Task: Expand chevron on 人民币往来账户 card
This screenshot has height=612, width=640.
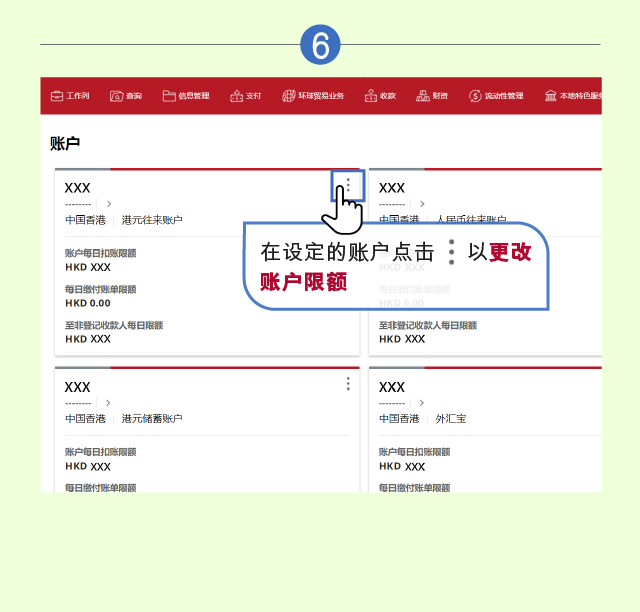Action: point(423,204)
